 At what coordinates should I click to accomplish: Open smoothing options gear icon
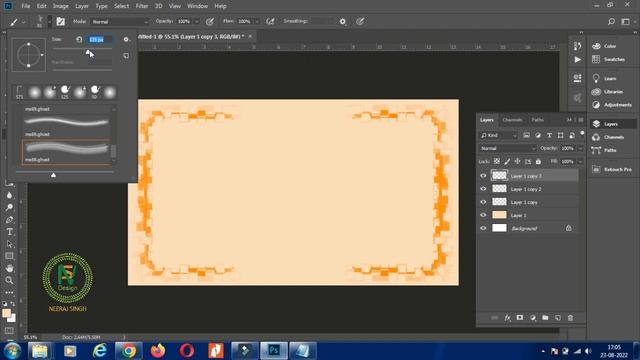click(x=343, y=22)
